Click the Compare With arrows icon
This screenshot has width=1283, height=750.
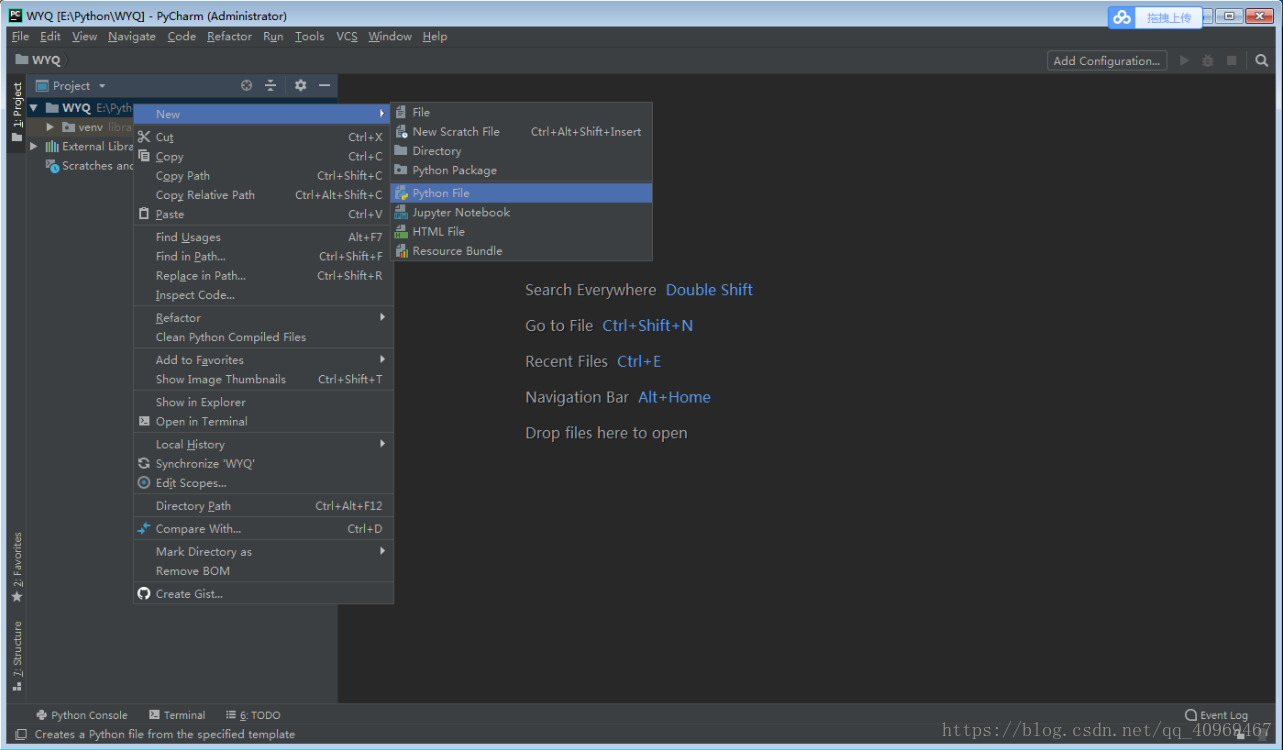click(144, 529)
